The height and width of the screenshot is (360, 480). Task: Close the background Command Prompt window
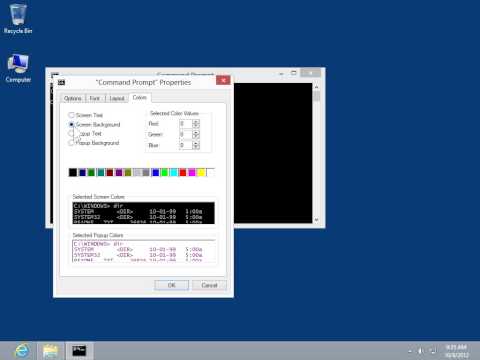tap(311, 73)
